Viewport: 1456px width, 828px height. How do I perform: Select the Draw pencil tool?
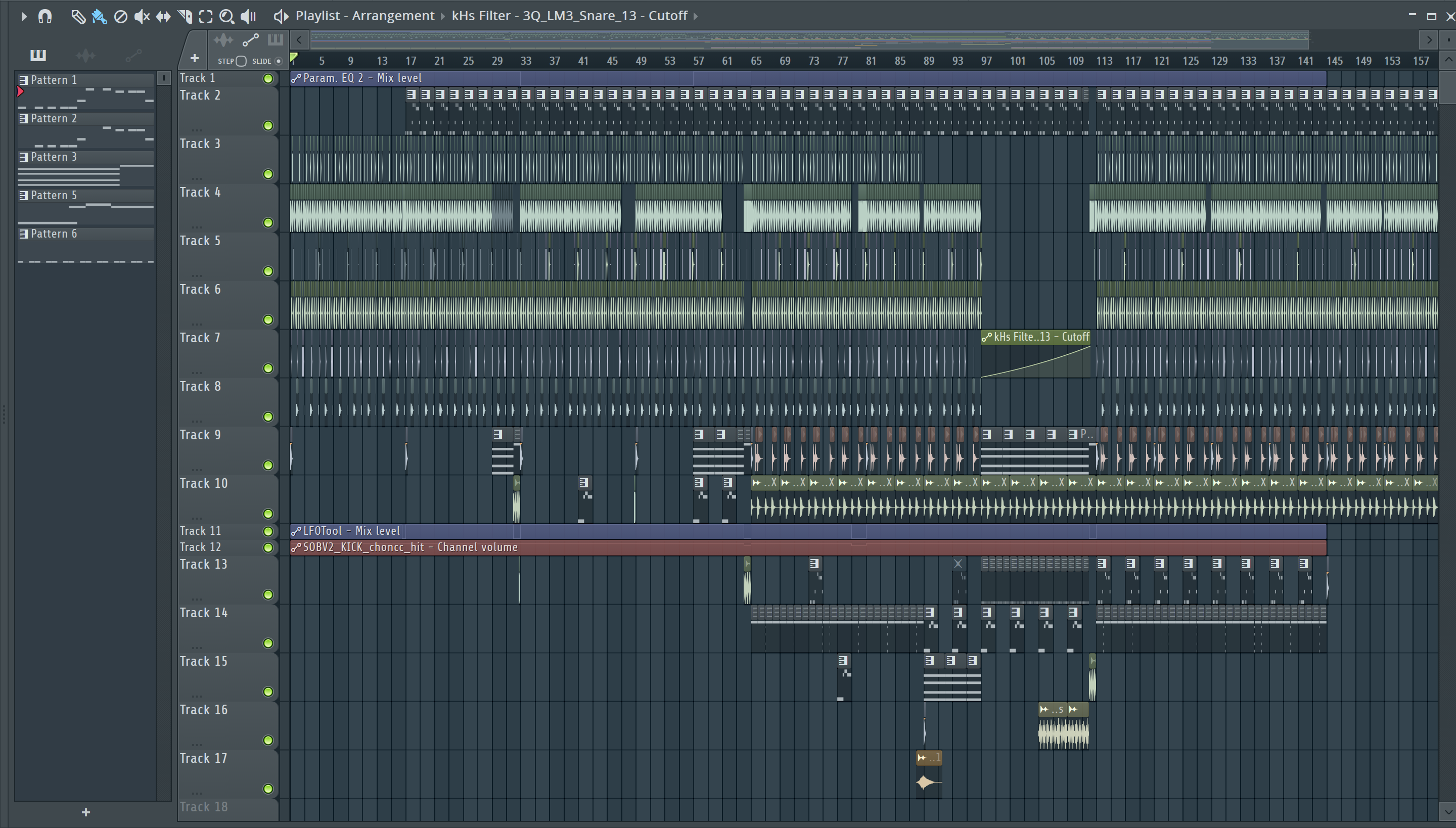click(x=78, y=17)
